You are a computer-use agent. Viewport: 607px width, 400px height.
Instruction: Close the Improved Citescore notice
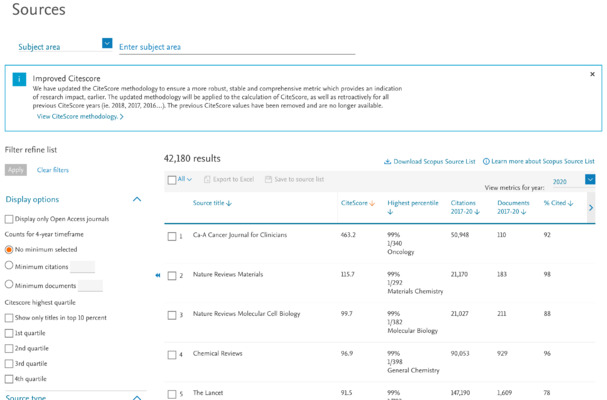coord(592,74)
